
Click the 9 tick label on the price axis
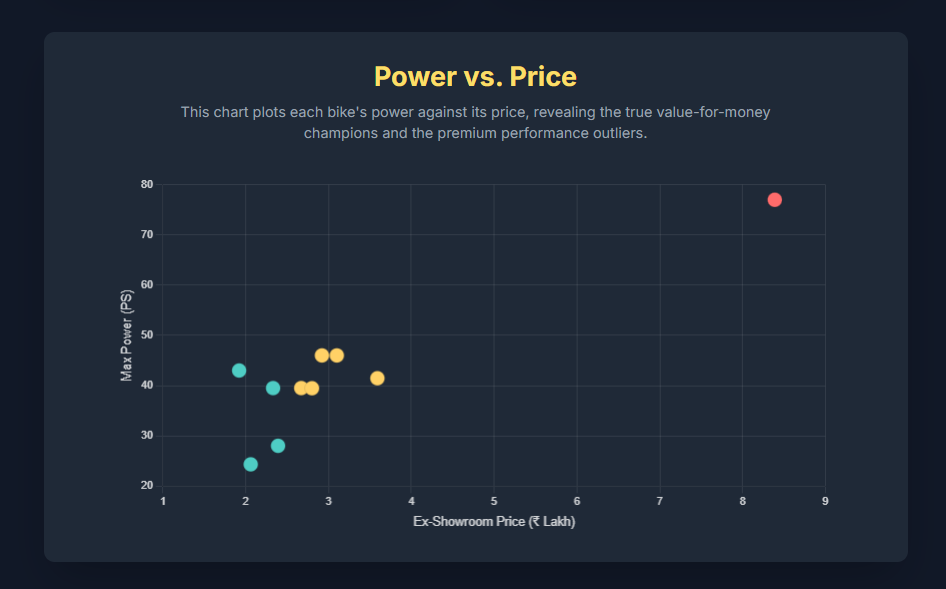click(825, 500)
